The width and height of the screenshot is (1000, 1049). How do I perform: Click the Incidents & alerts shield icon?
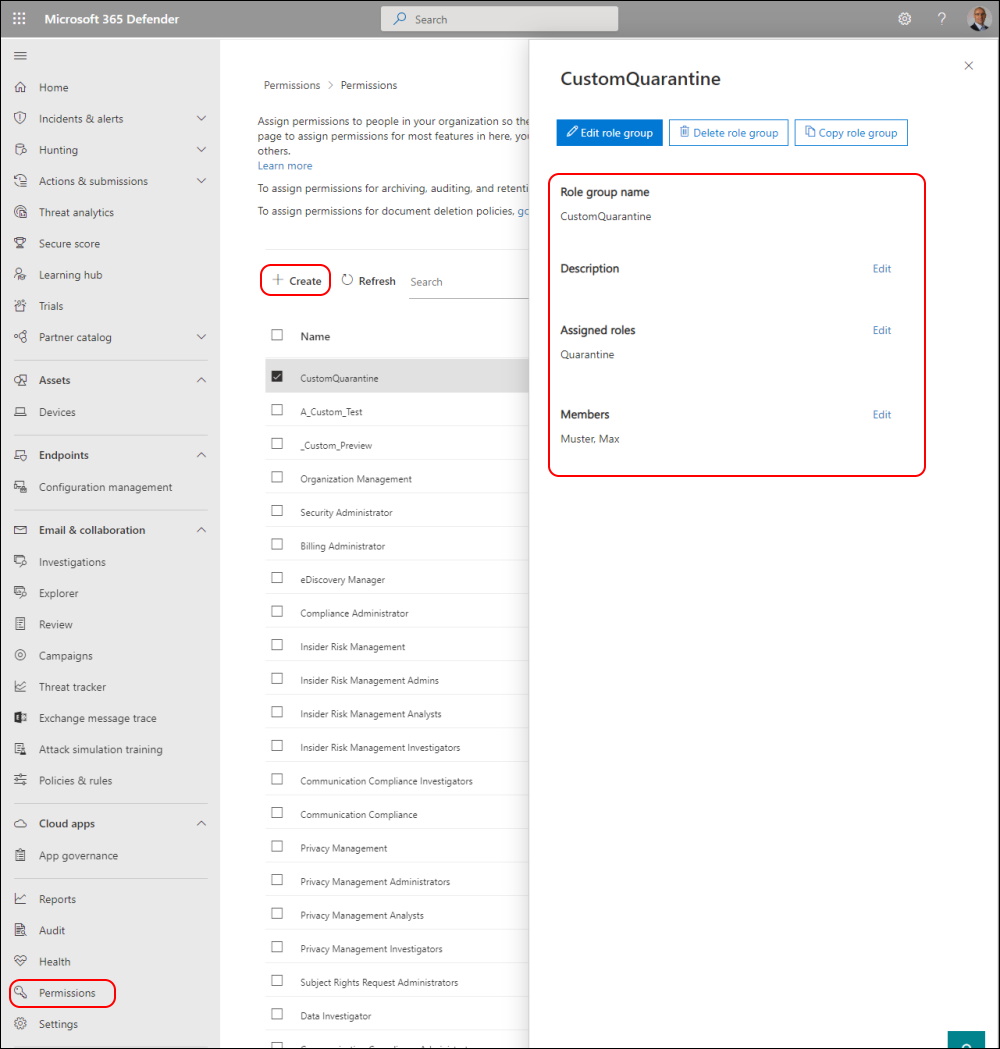coord(21,118)
